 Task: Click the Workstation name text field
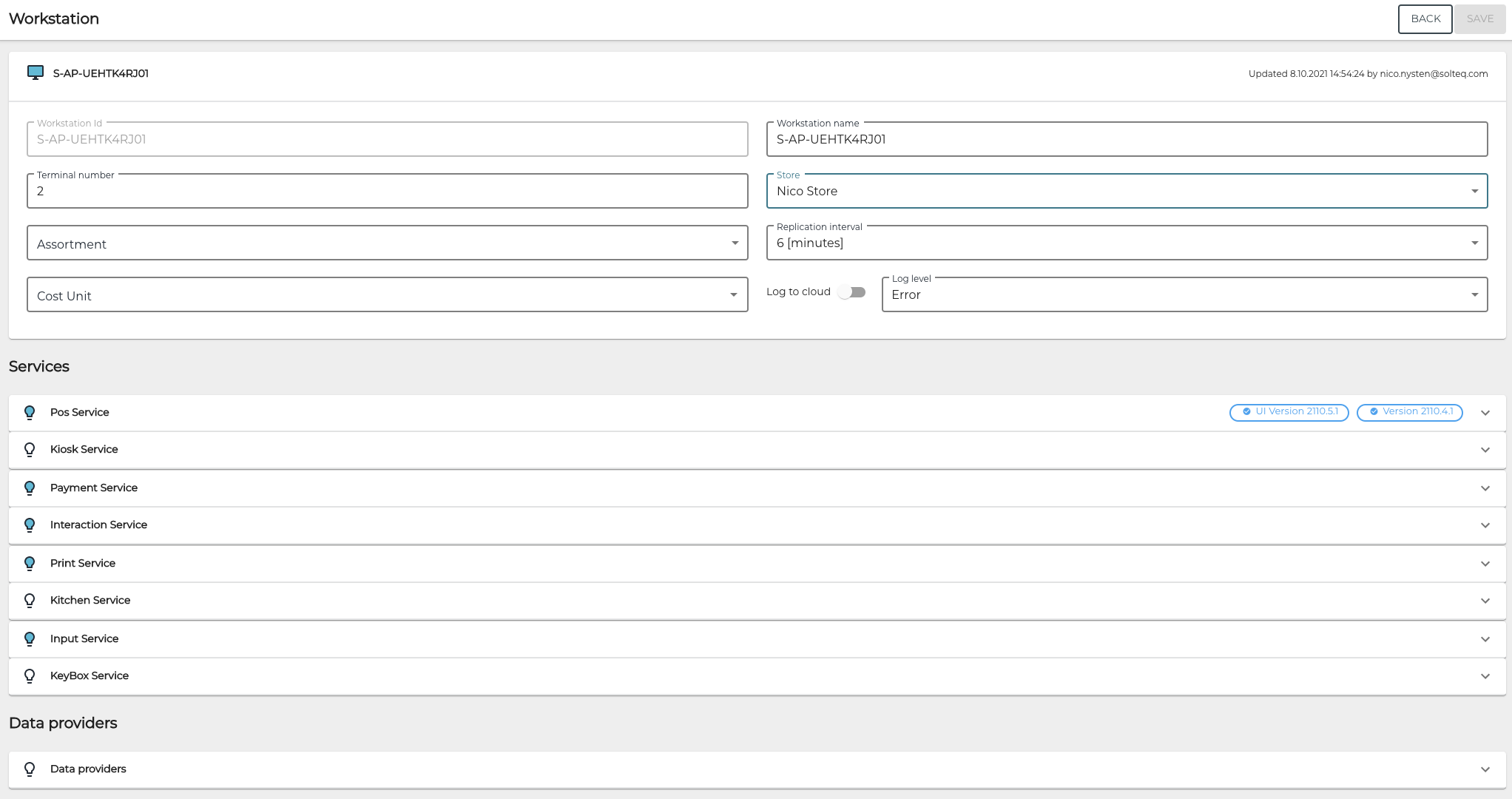point(1126,139)
